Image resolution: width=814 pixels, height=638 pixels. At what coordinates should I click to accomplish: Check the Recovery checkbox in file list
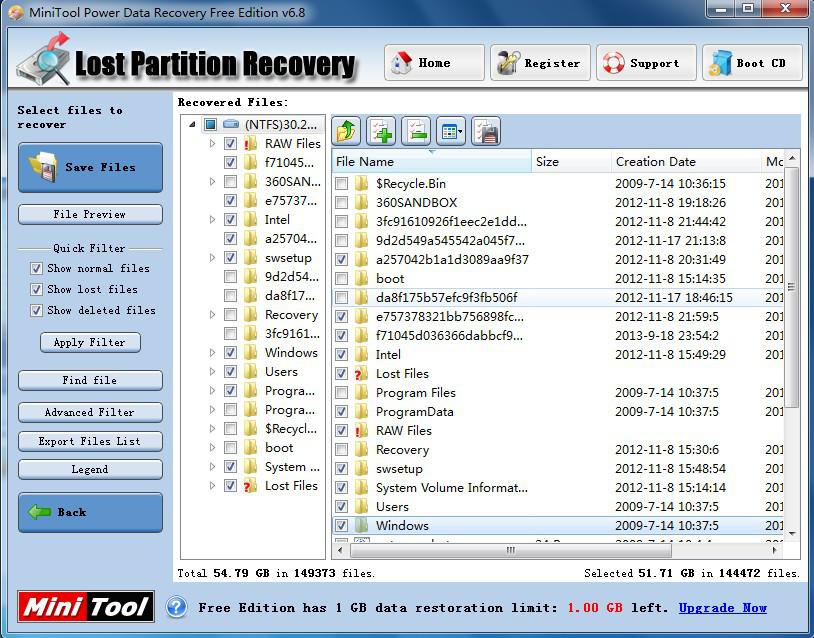point(341,450)
